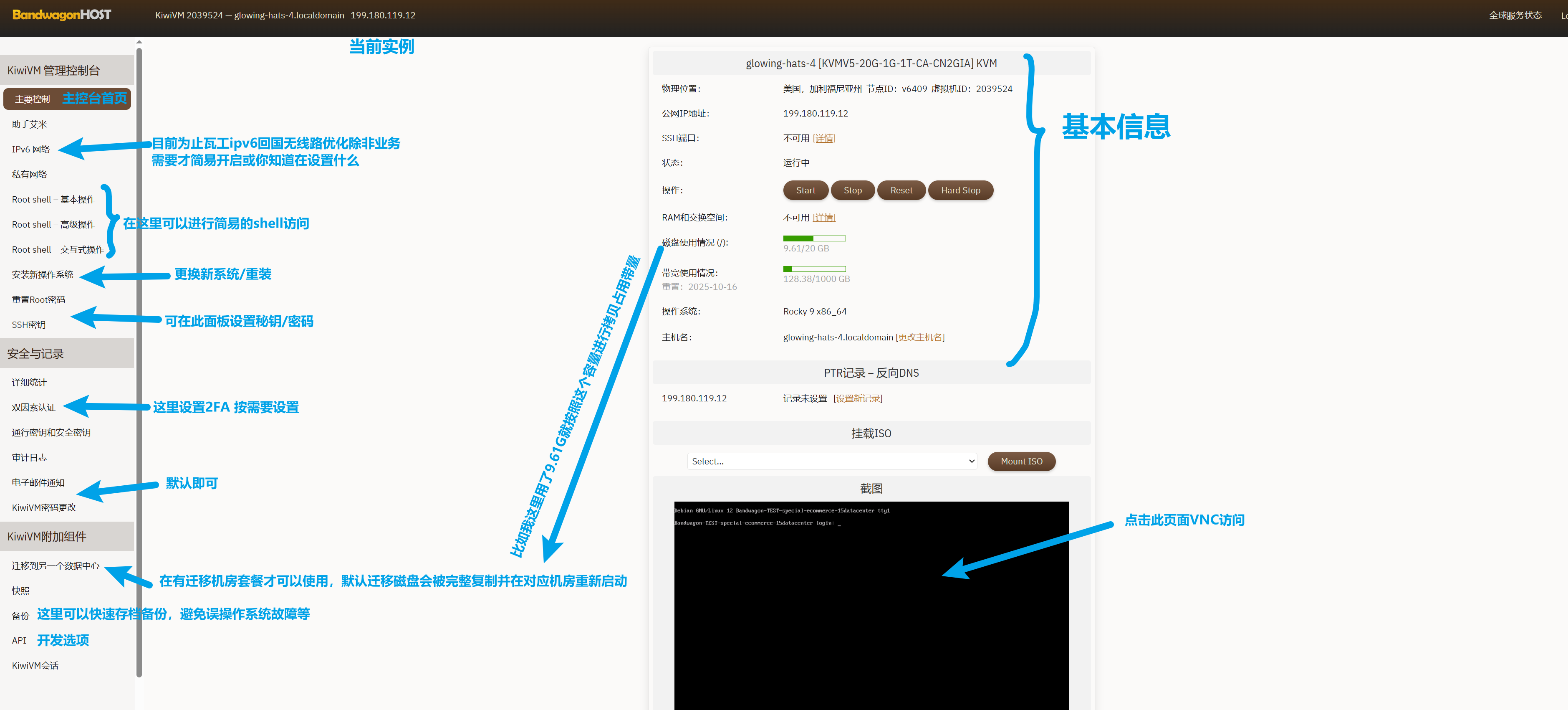Open 私有网络 in the sidebar
The width and height of the screenshot is (1568, 710).
coord(29,174)
